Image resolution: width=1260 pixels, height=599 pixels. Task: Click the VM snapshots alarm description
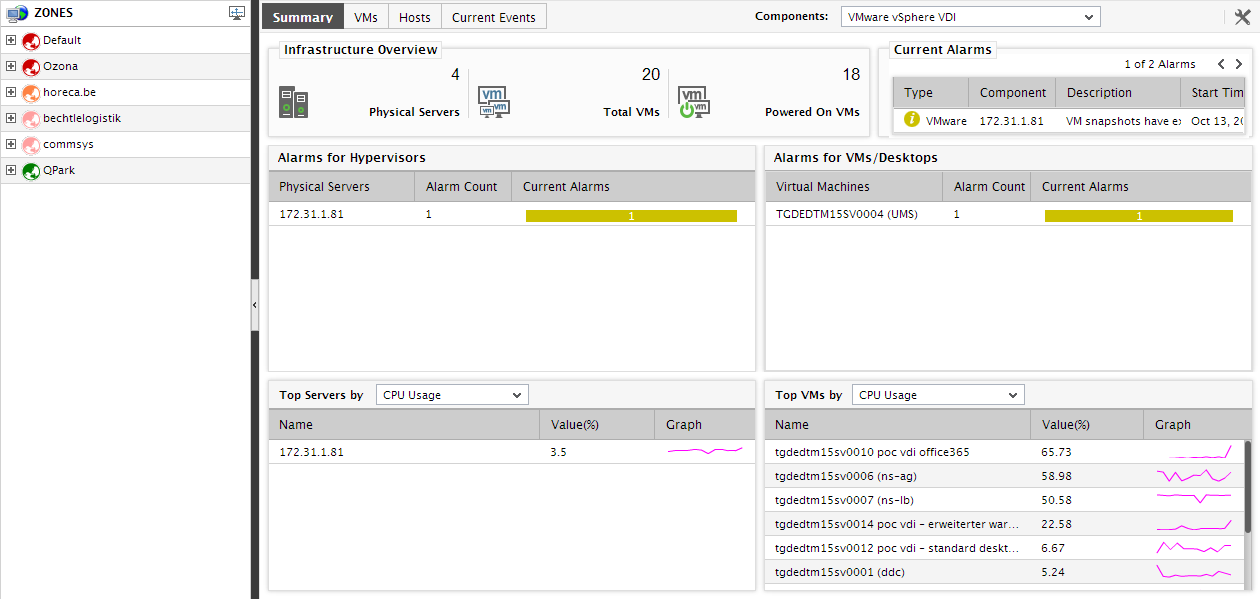coord(1124,120)
